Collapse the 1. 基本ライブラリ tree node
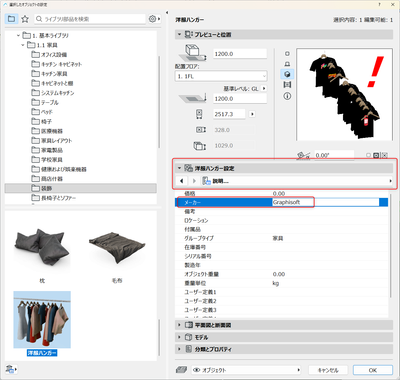The height and width of the screenshot is (380, 400). click(x=19, y=35)
